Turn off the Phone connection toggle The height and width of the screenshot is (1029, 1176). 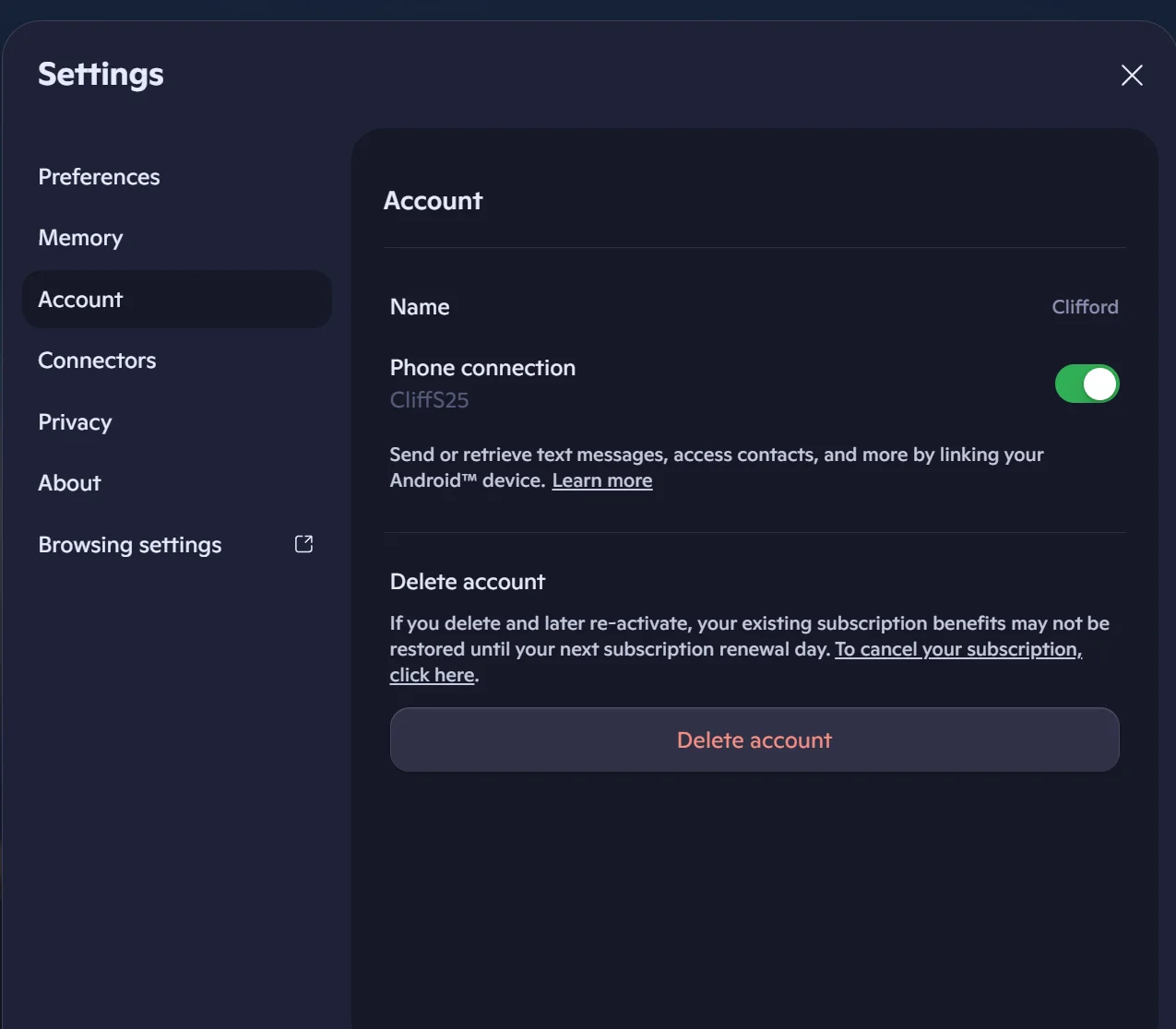pyautogui.click(x=1087, y=384)
